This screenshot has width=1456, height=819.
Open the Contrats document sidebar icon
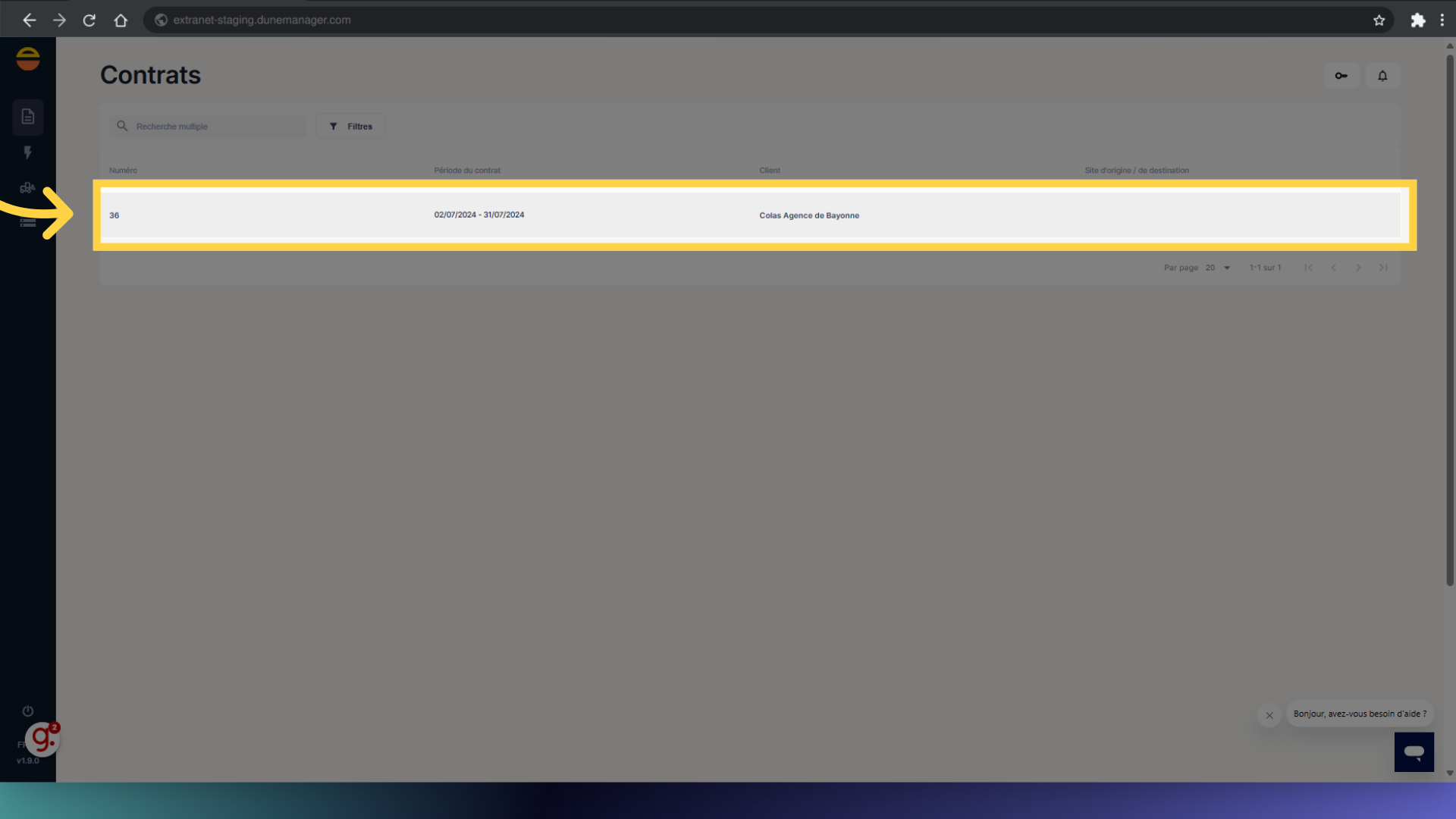28,117
